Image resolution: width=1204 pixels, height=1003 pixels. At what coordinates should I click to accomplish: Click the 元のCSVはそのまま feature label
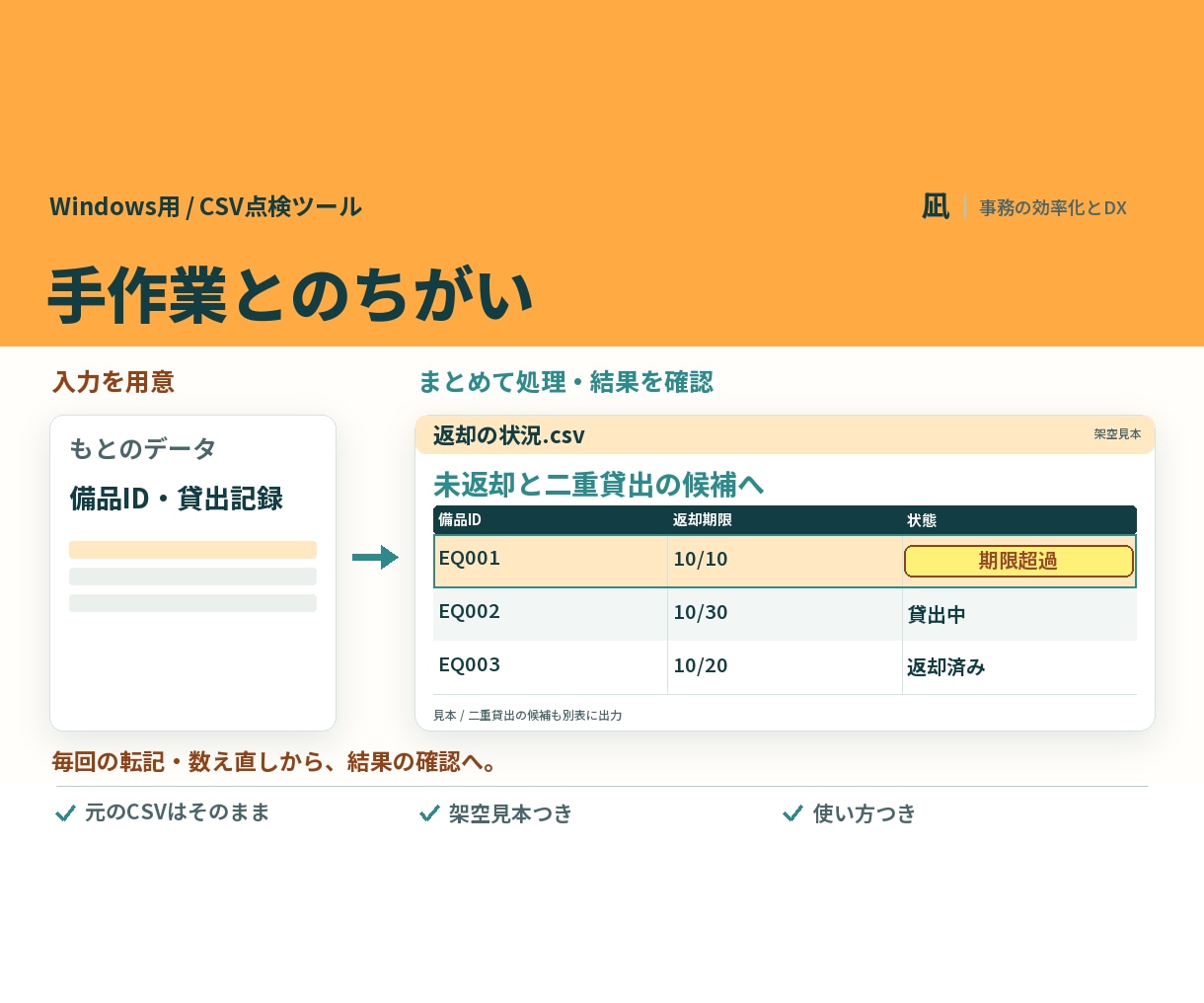coord(178,812)
